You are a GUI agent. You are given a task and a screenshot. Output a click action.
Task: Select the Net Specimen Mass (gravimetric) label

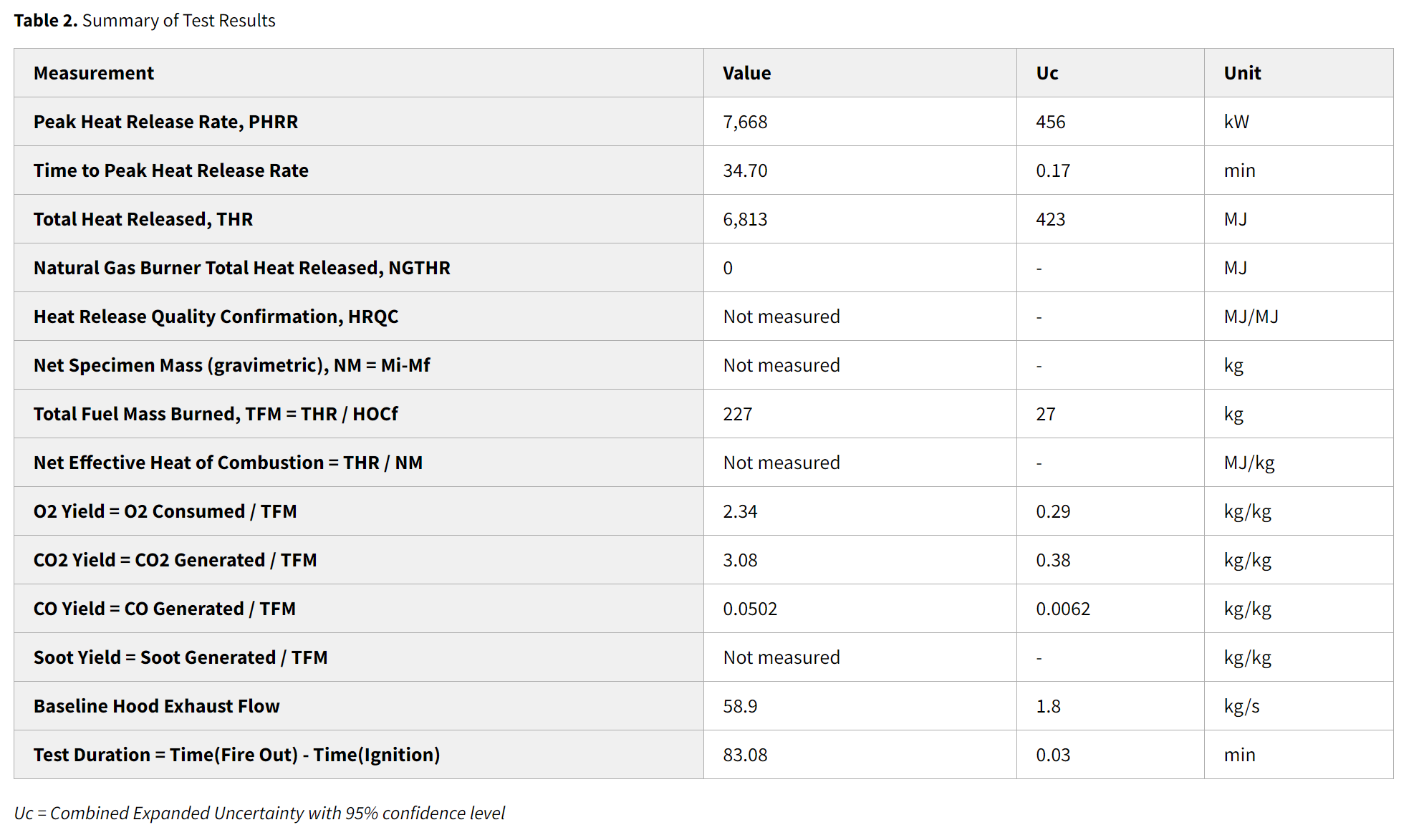coord(231,365)
